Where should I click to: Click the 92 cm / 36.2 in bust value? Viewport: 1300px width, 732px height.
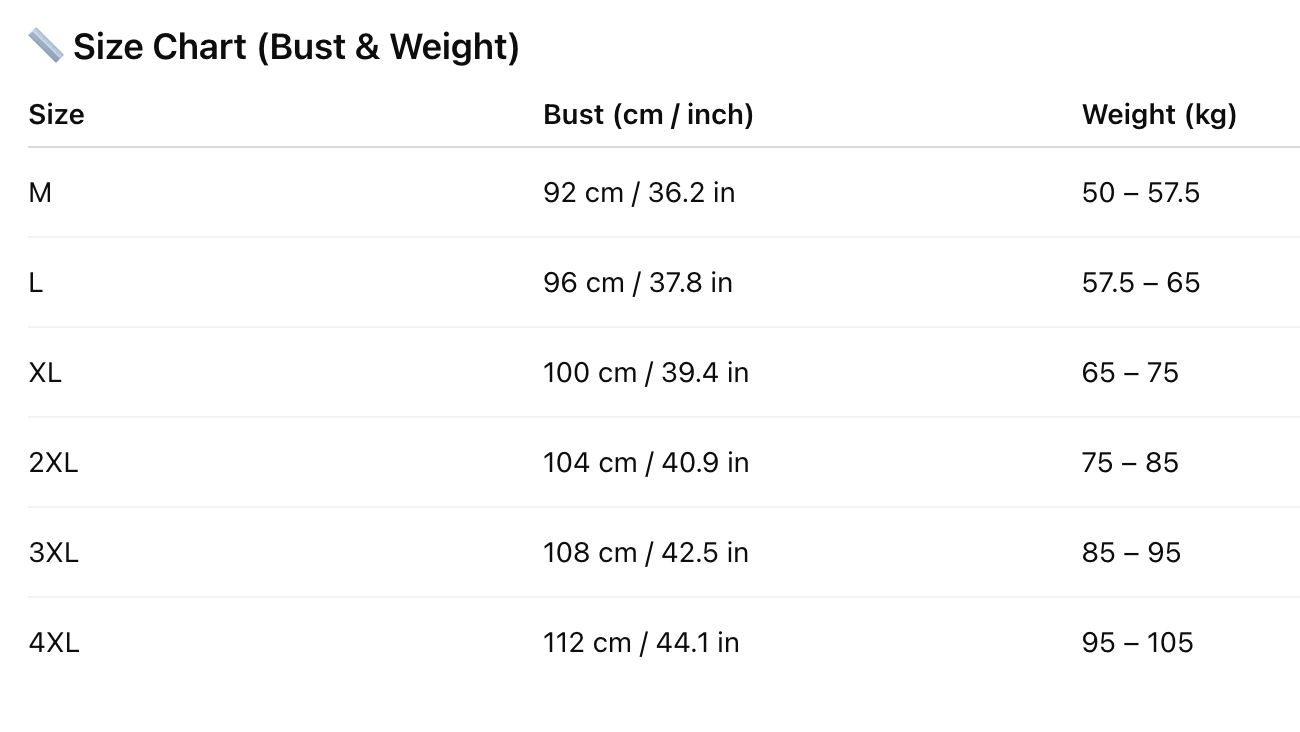639,192
